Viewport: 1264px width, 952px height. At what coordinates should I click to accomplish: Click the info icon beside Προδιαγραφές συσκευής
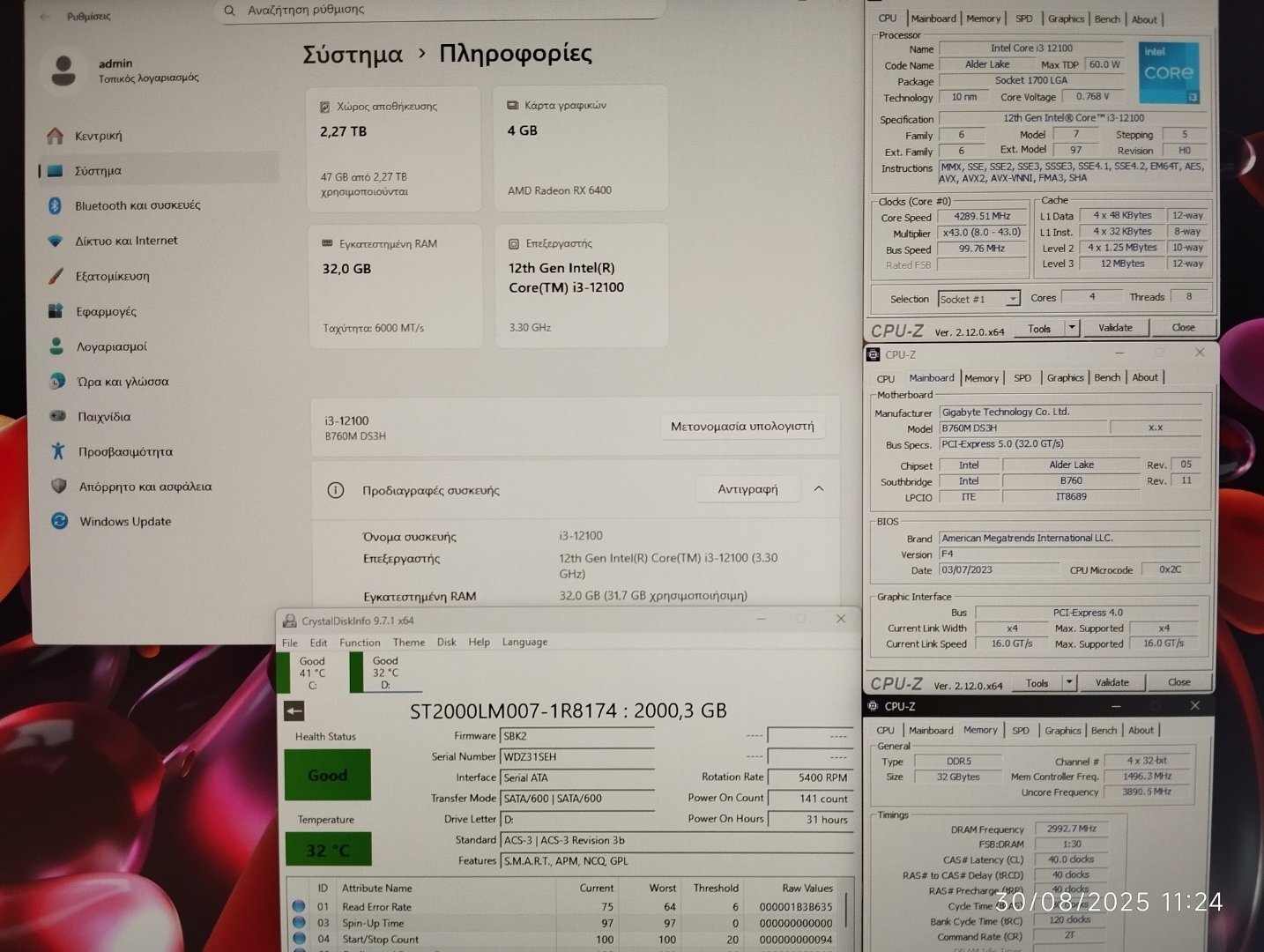[x=336, y=490]
